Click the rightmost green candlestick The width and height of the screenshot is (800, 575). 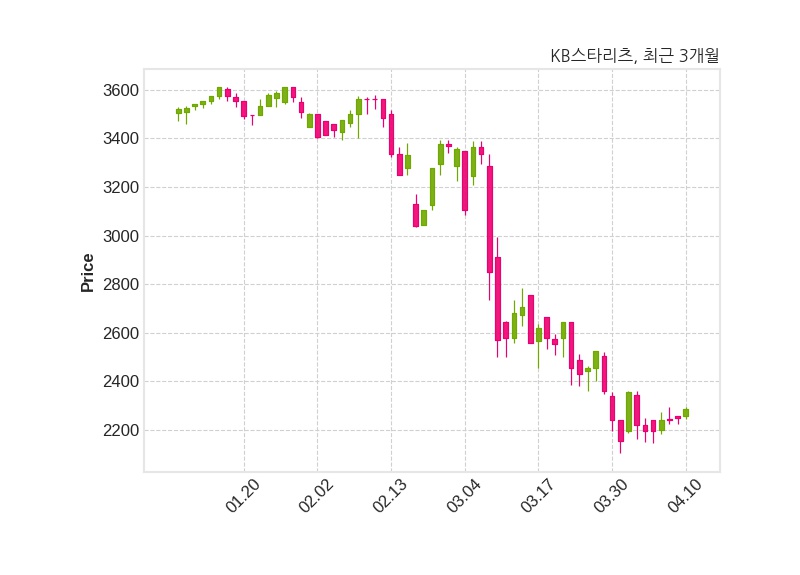tap(686, 412)
